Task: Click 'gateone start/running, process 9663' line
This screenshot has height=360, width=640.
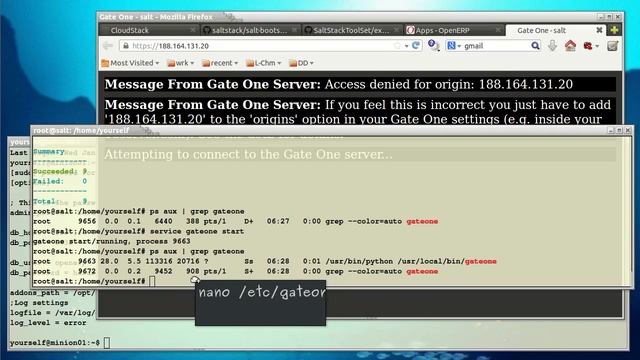Action: point(111,241)
